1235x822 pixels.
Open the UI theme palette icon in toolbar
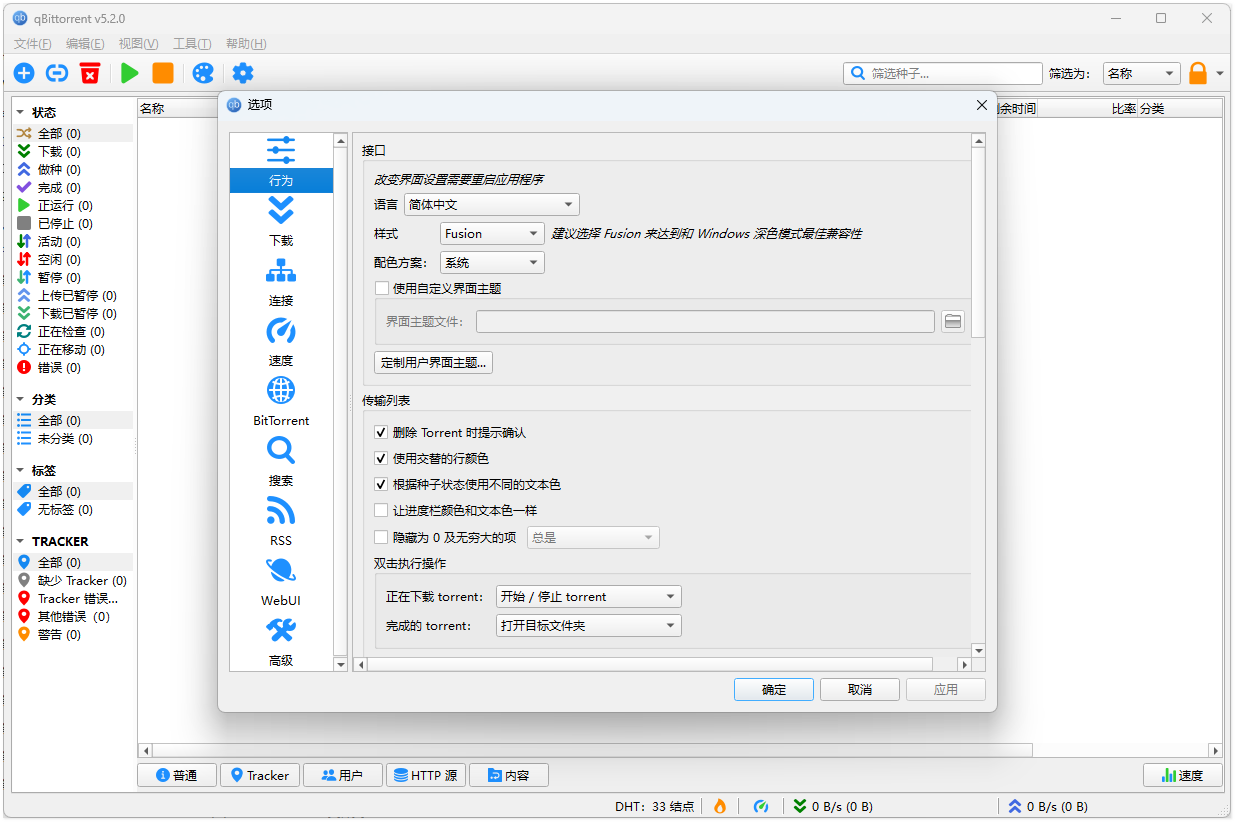(203, 73)
